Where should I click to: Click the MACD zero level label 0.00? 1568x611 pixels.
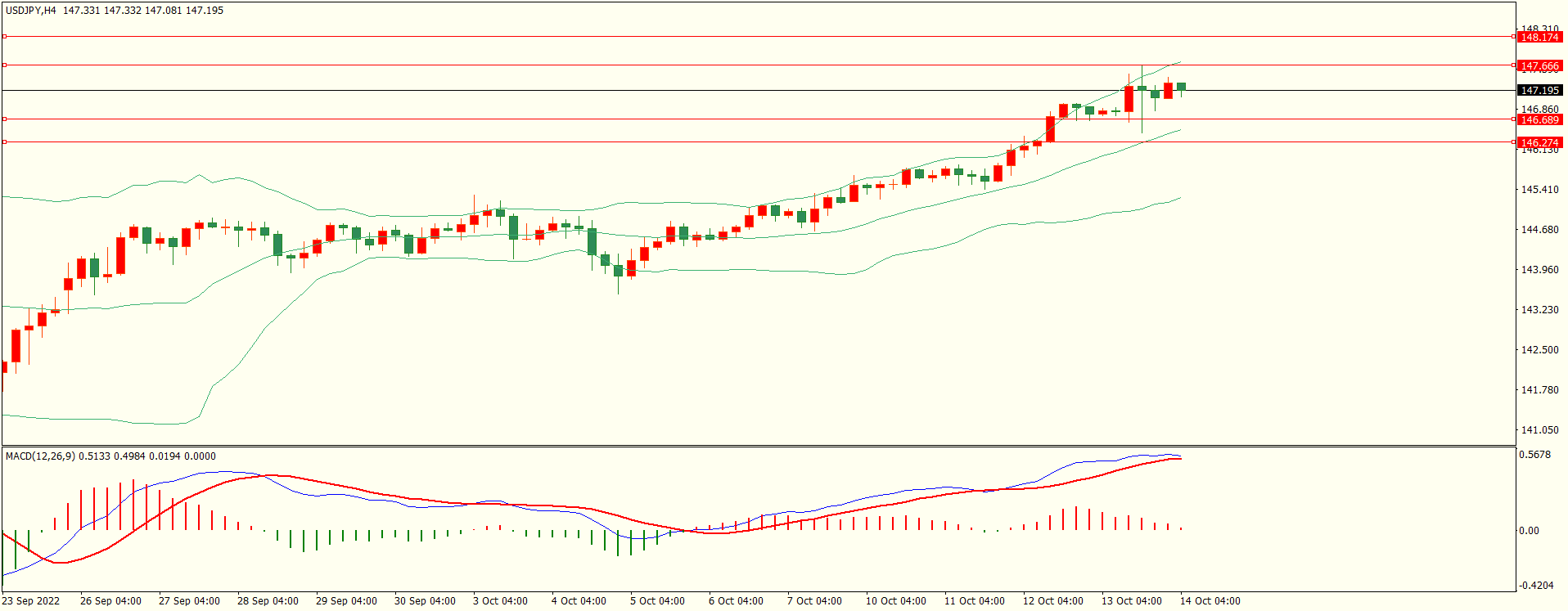(x=1530, y=530)
